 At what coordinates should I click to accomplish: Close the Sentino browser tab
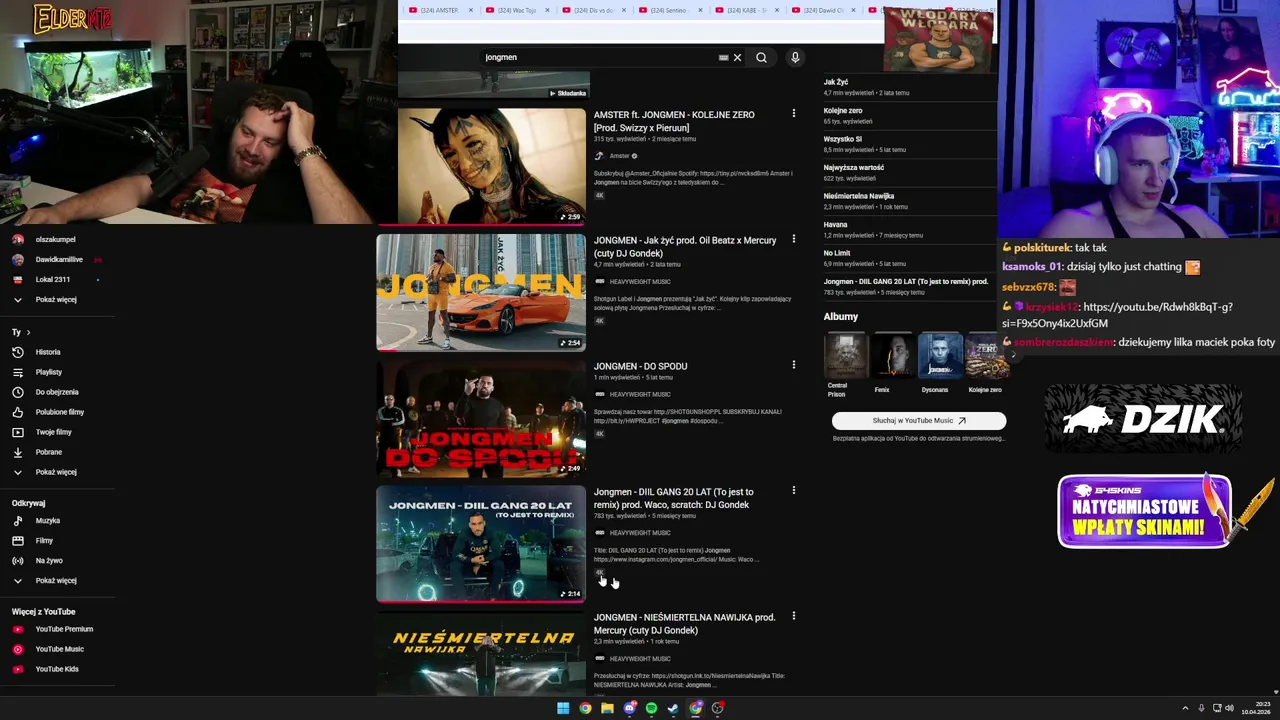tap(701, 10)
